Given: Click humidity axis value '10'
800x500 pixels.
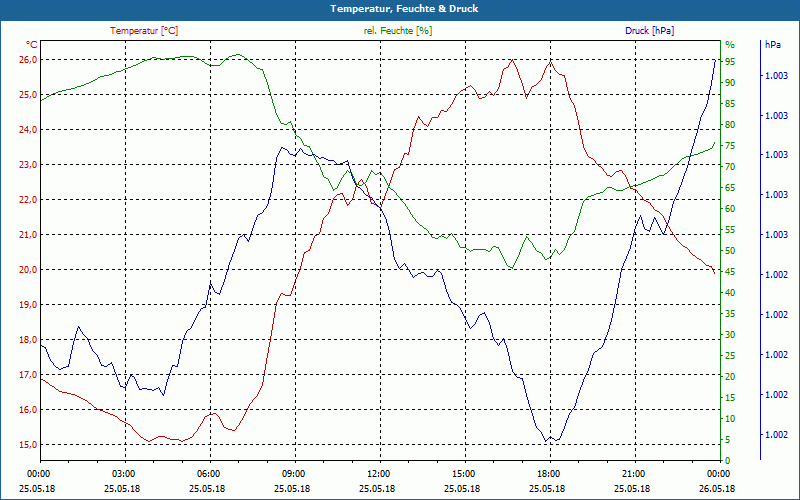Looking at the screenshot, I should (730, 419).
